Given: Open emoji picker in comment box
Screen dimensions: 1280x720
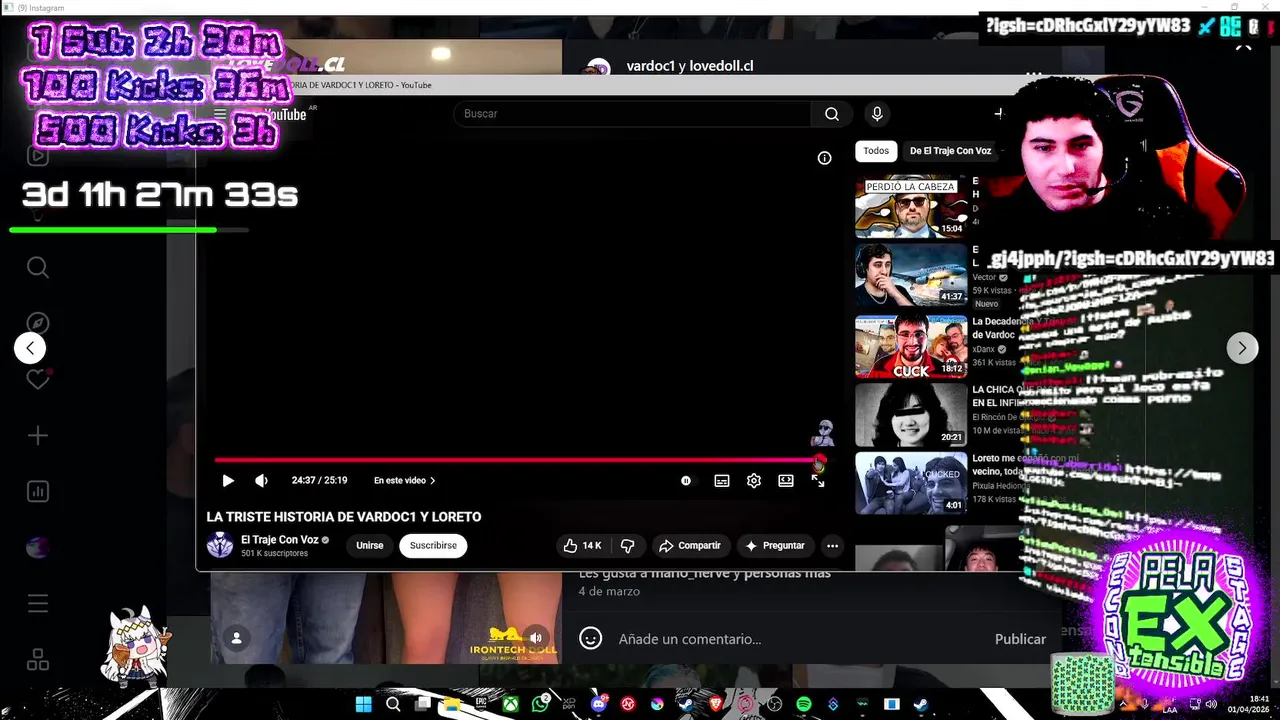Looking at the screenshot, I should click(x=591, y=639).
